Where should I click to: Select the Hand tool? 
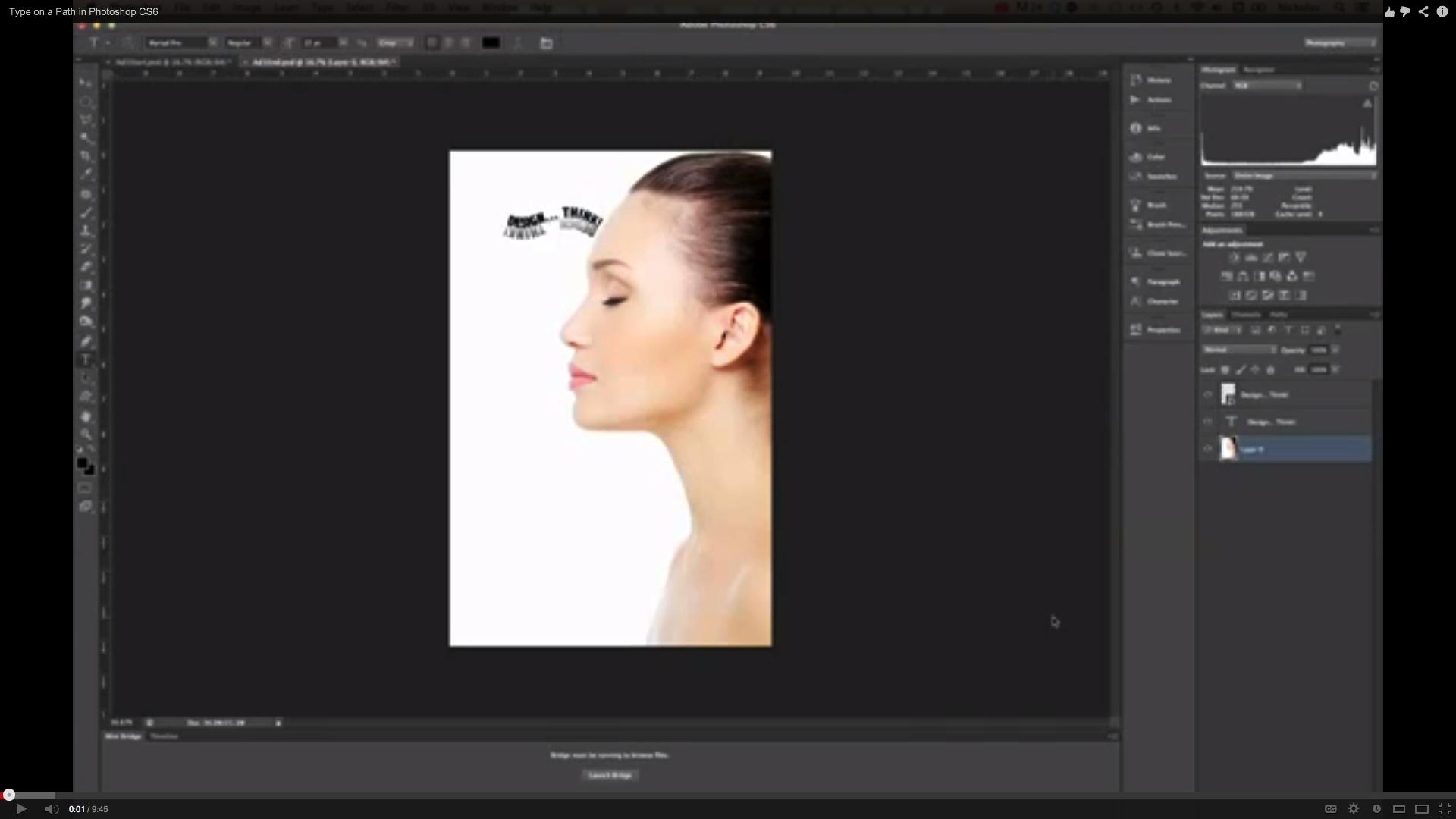coord(86,416)
